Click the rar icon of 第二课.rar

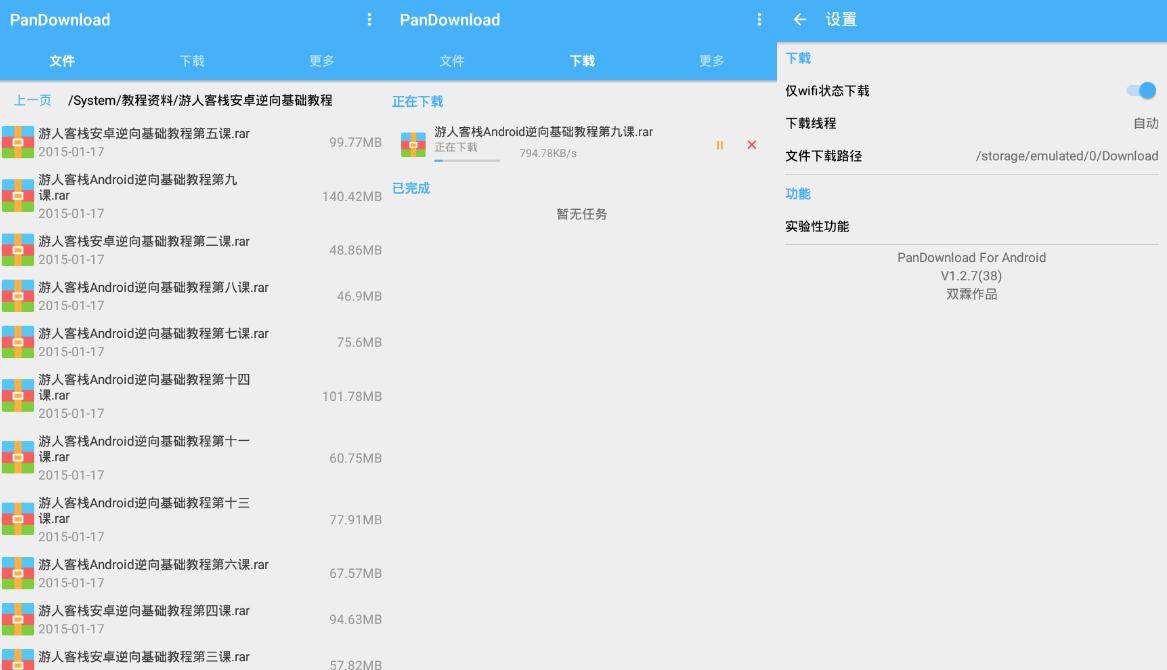(x=18, y=250)
